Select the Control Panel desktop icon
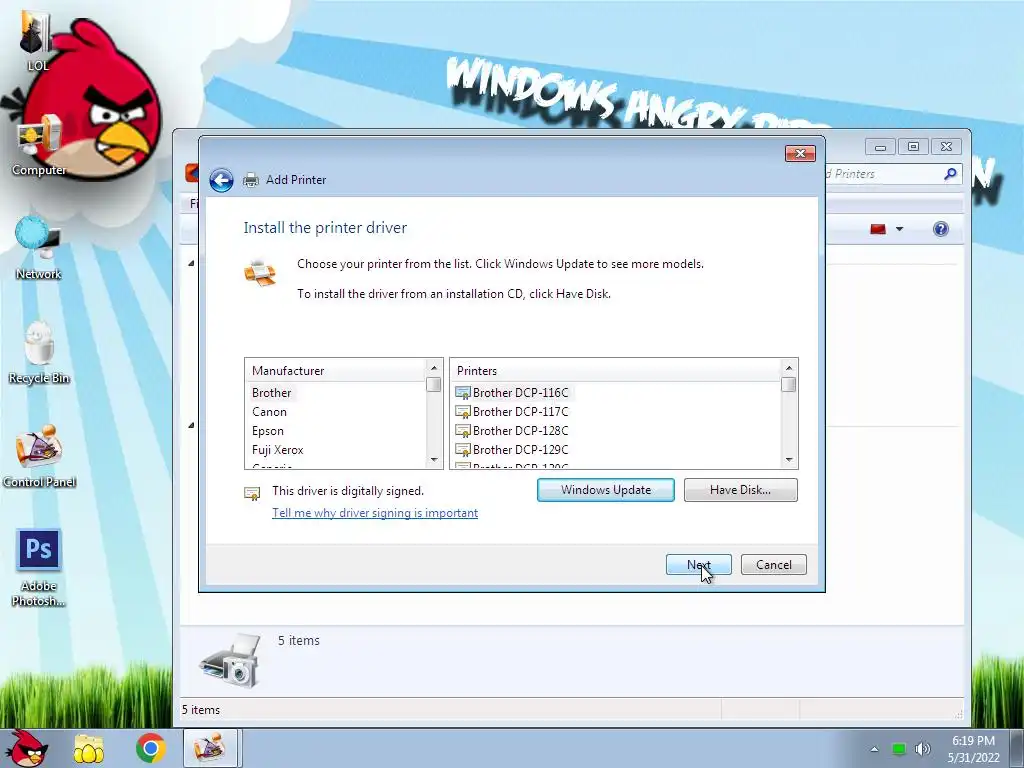The height and width of the screenshot is (768, 1024). (x=39, y=456)
